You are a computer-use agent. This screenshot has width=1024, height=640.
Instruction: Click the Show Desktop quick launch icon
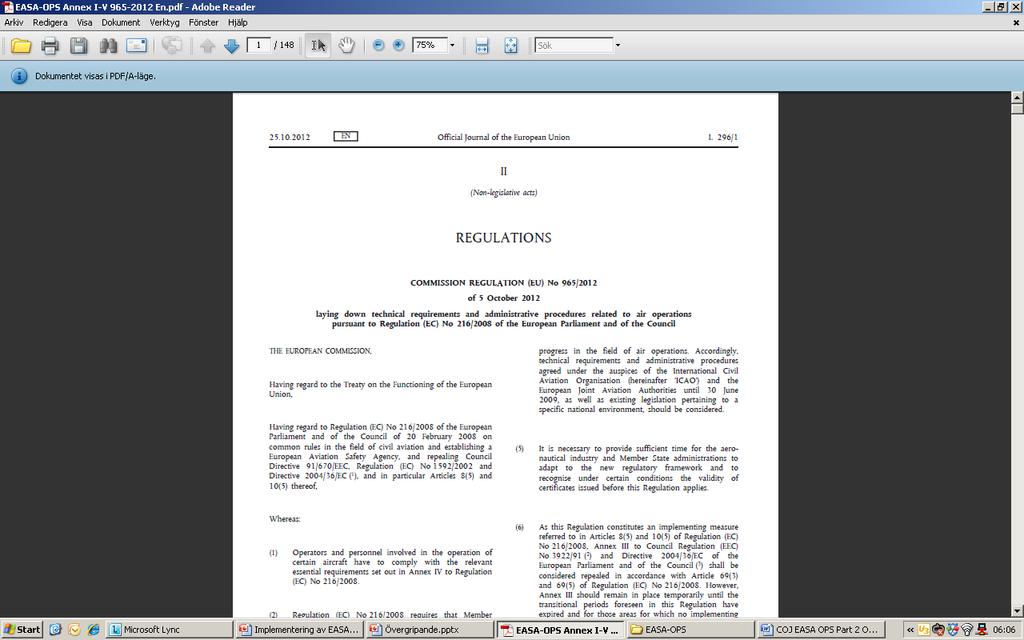56,630
